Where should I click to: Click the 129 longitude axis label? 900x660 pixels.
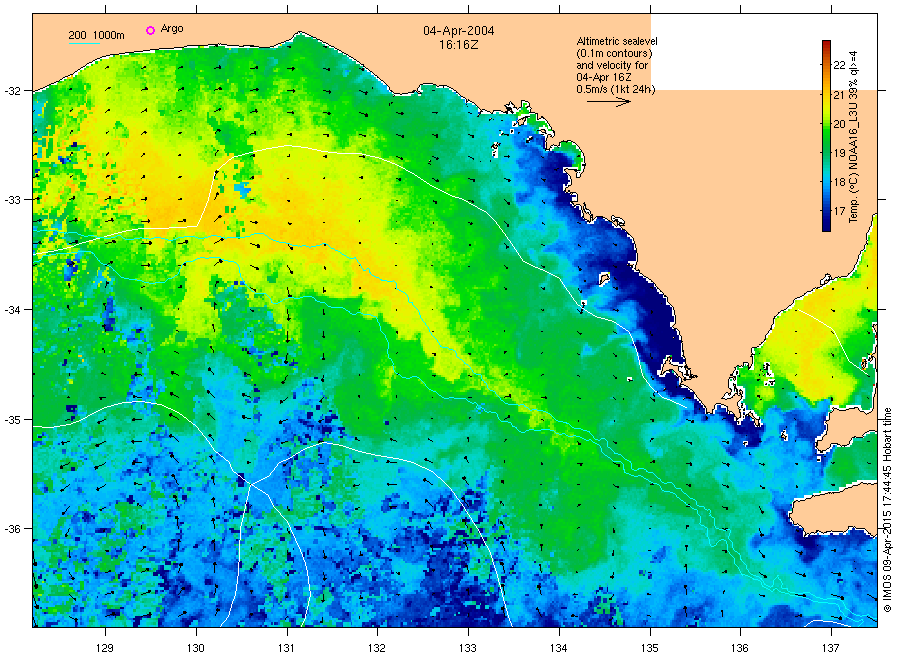point(105,649)
